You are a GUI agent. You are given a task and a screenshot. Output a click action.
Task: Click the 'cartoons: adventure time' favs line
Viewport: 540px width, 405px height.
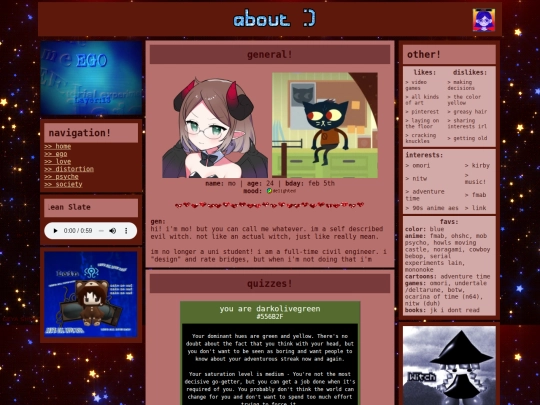tap(448, 277)
